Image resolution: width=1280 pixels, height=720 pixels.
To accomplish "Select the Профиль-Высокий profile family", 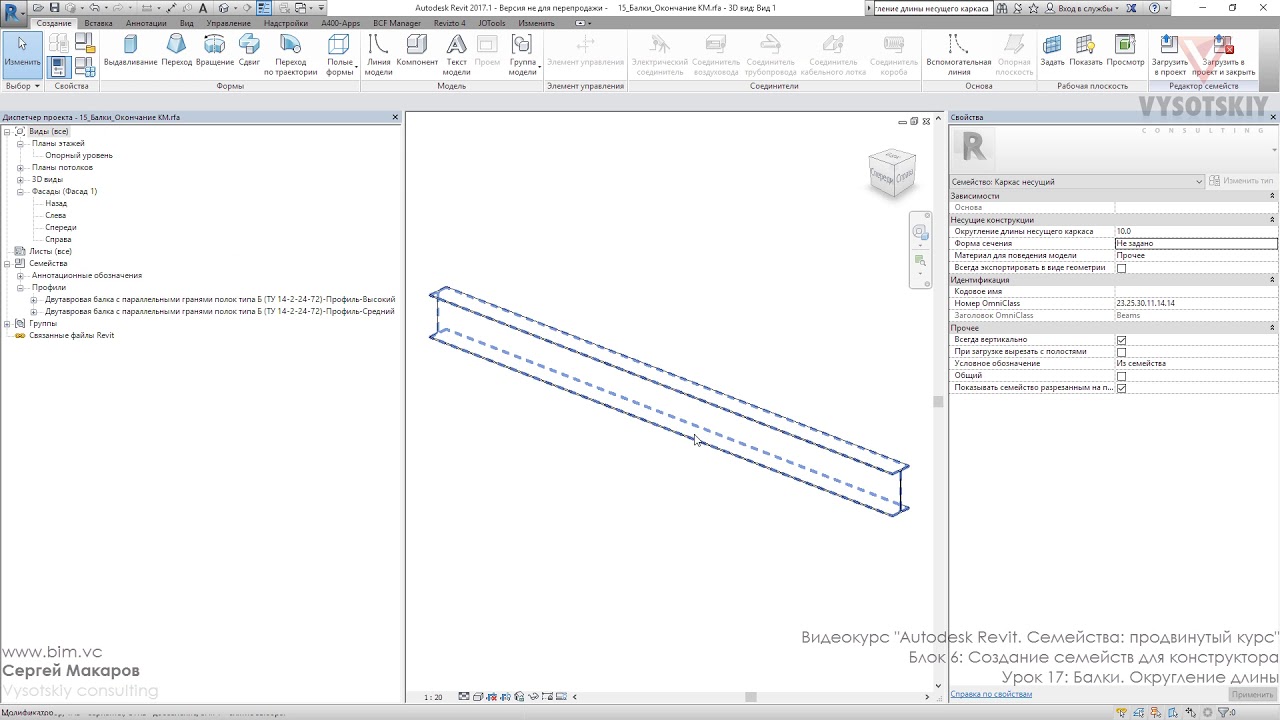I will click(220, 299).
